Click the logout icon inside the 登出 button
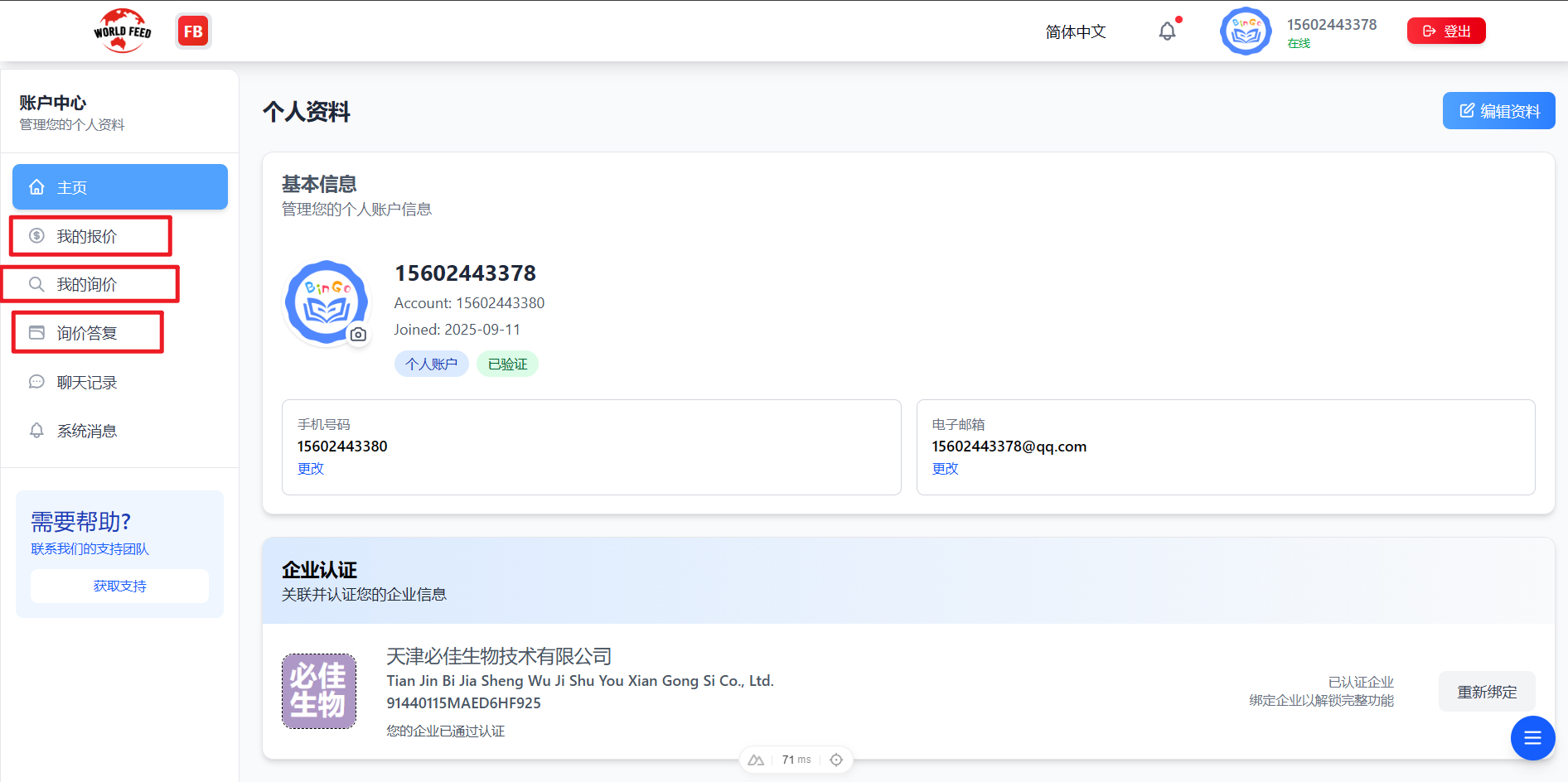The width and height of the screenshot is (1568, 782). 1427,30
